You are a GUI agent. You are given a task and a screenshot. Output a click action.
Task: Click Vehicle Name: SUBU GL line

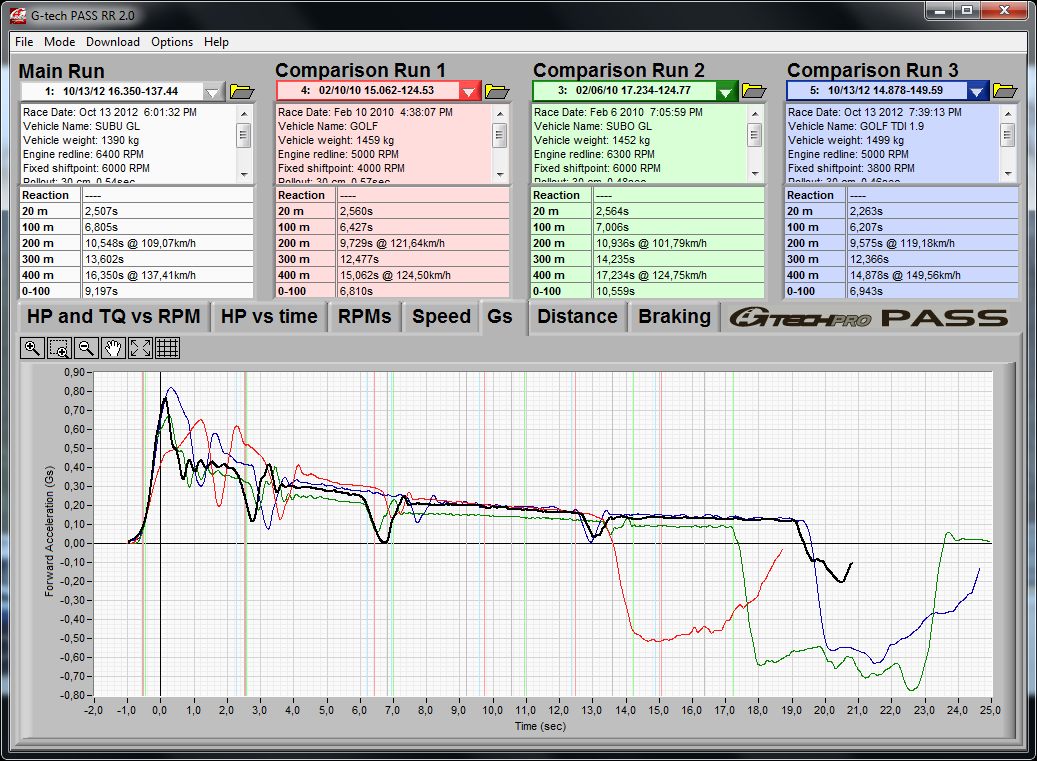81,126
